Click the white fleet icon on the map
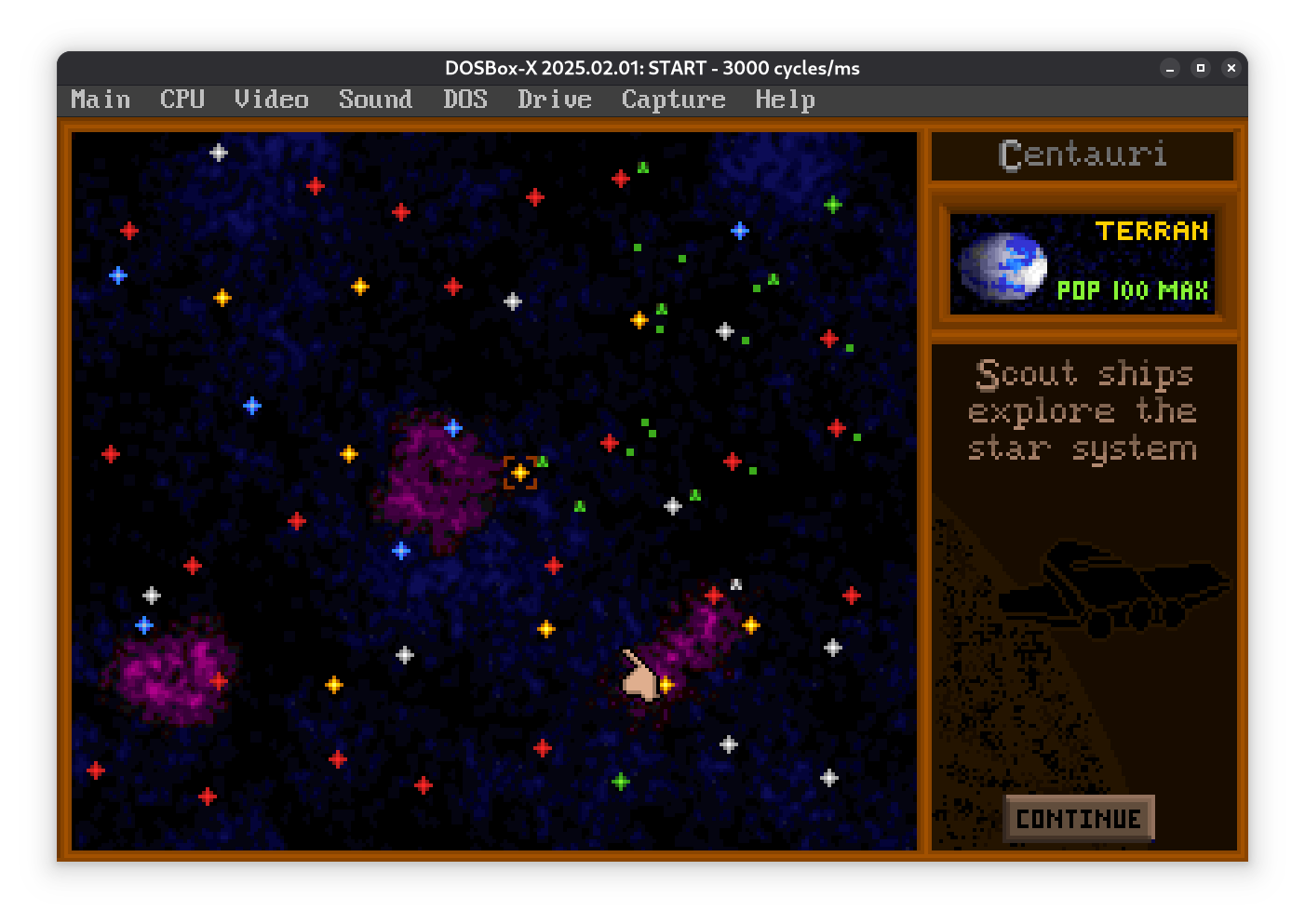This screenshot has height=924, width=1305. pos(736,584)
